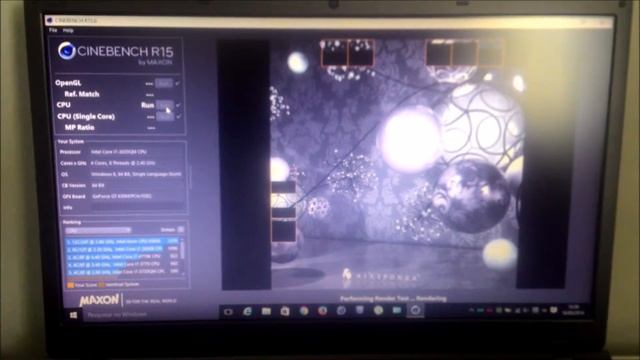Click the taskbar clock and date
Image resolution: width=640 pixels, height=360 pixels.
(x=573, y=310)
